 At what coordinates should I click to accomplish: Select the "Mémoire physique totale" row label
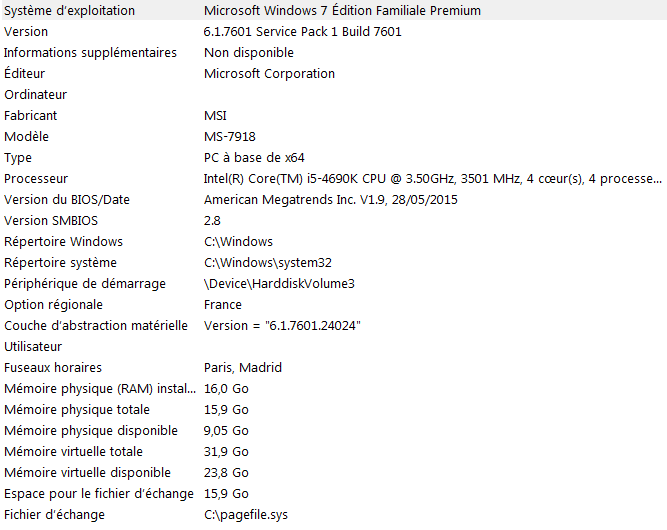click(x=77, y=410)
